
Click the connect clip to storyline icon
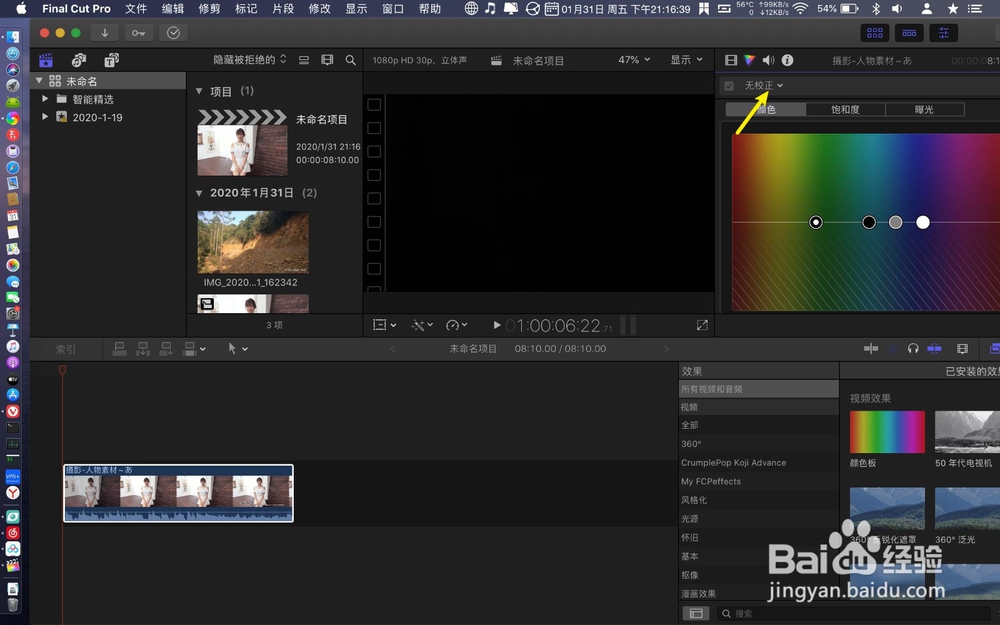click(119, 348)
